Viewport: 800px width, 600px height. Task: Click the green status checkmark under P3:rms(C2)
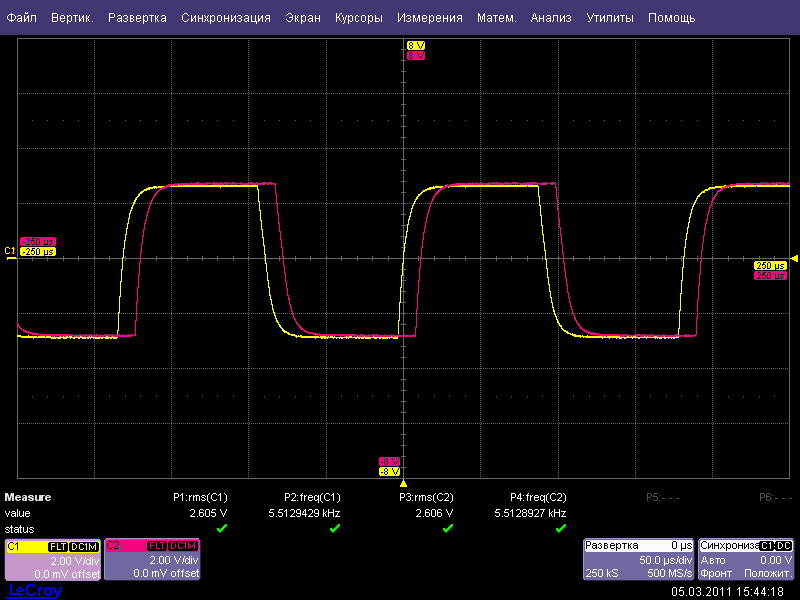point(447,528)
